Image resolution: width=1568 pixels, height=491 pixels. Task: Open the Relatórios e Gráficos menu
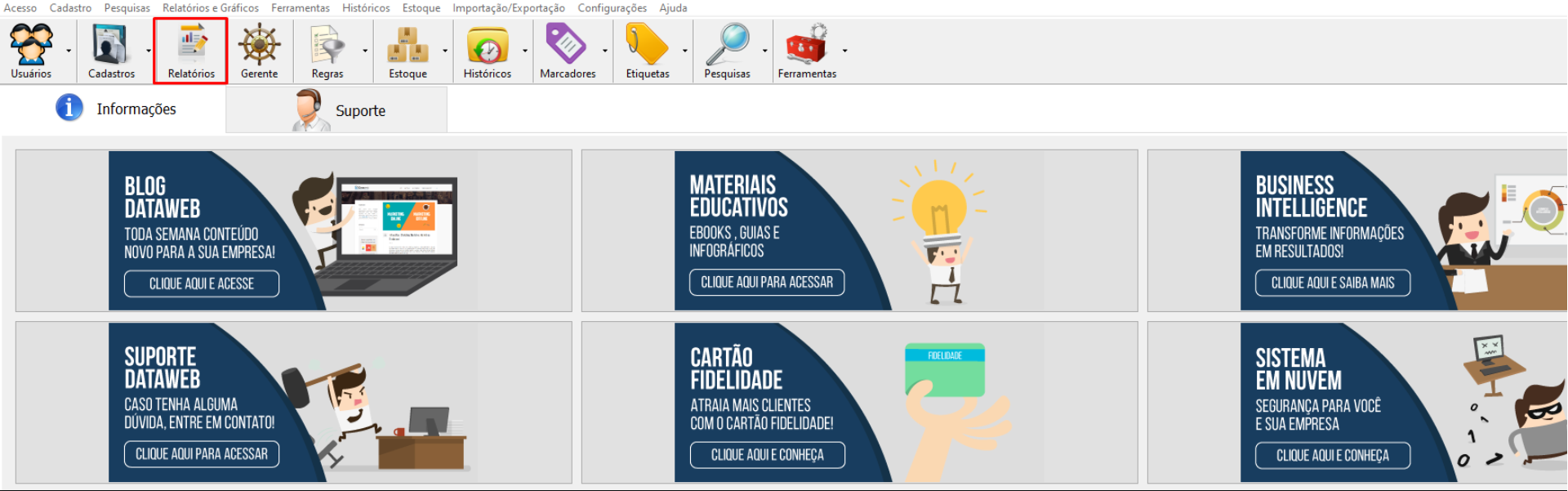(211, 8)
